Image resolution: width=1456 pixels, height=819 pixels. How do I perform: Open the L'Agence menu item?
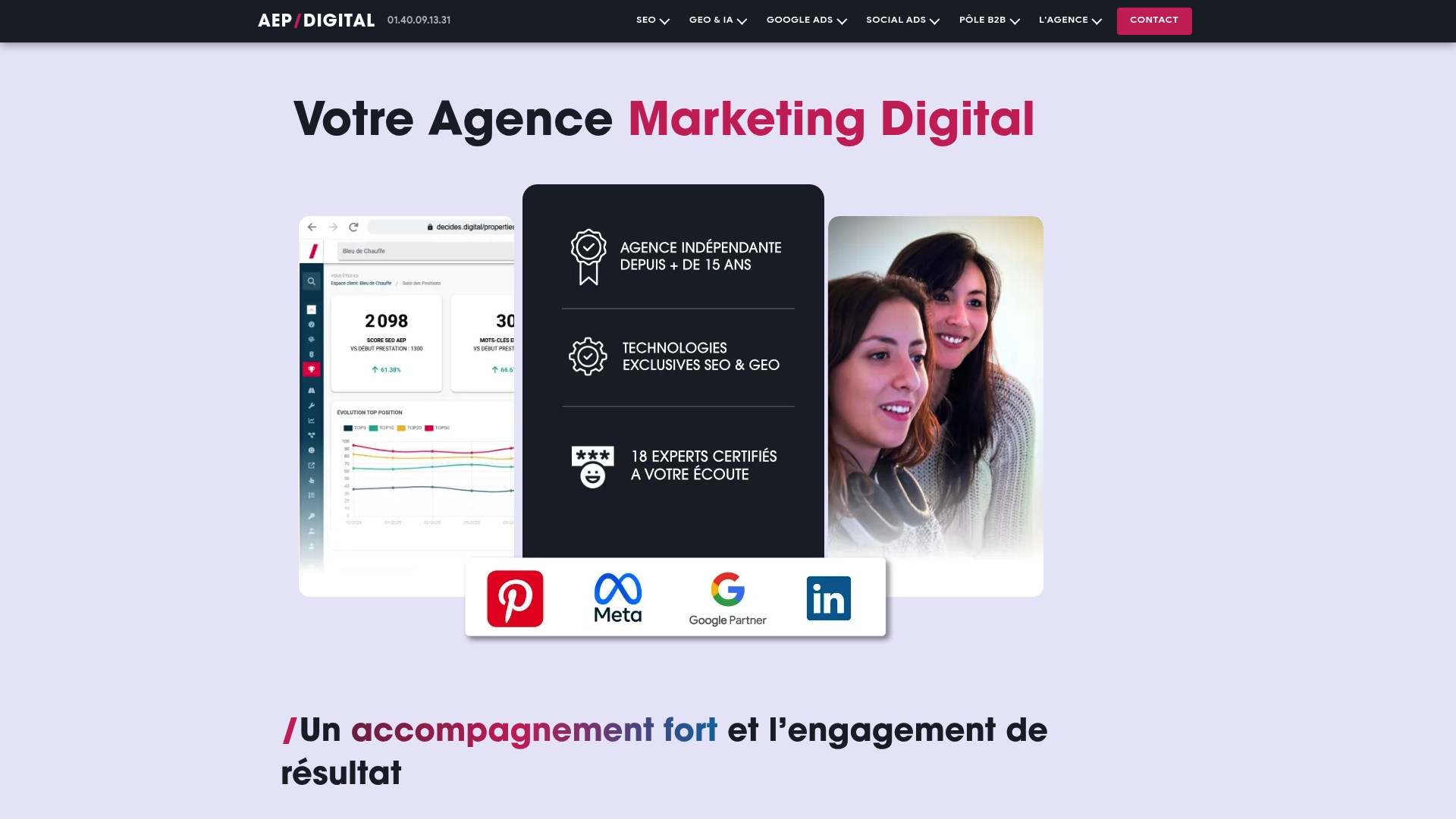point(1069,20)
